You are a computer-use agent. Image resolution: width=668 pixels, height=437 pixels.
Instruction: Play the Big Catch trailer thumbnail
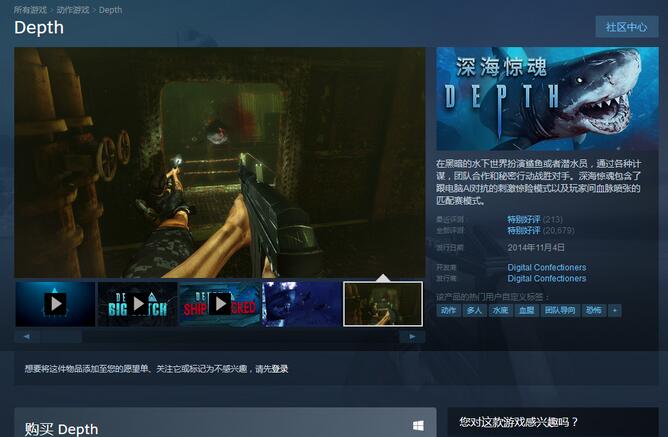point(137,303)
